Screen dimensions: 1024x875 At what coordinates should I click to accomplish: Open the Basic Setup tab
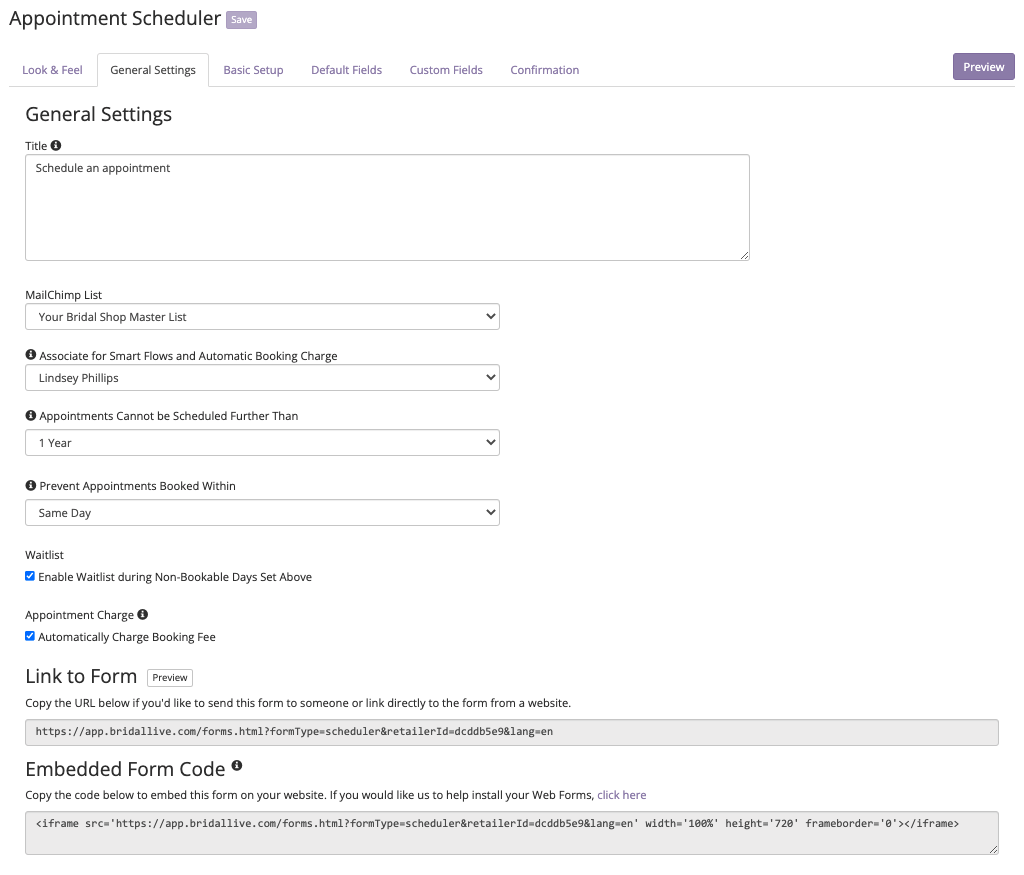[253, 70]
